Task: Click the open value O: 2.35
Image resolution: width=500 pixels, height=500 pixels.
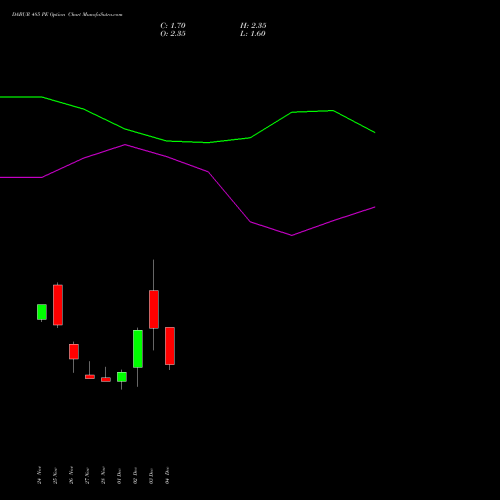Action: pos(173,34)
